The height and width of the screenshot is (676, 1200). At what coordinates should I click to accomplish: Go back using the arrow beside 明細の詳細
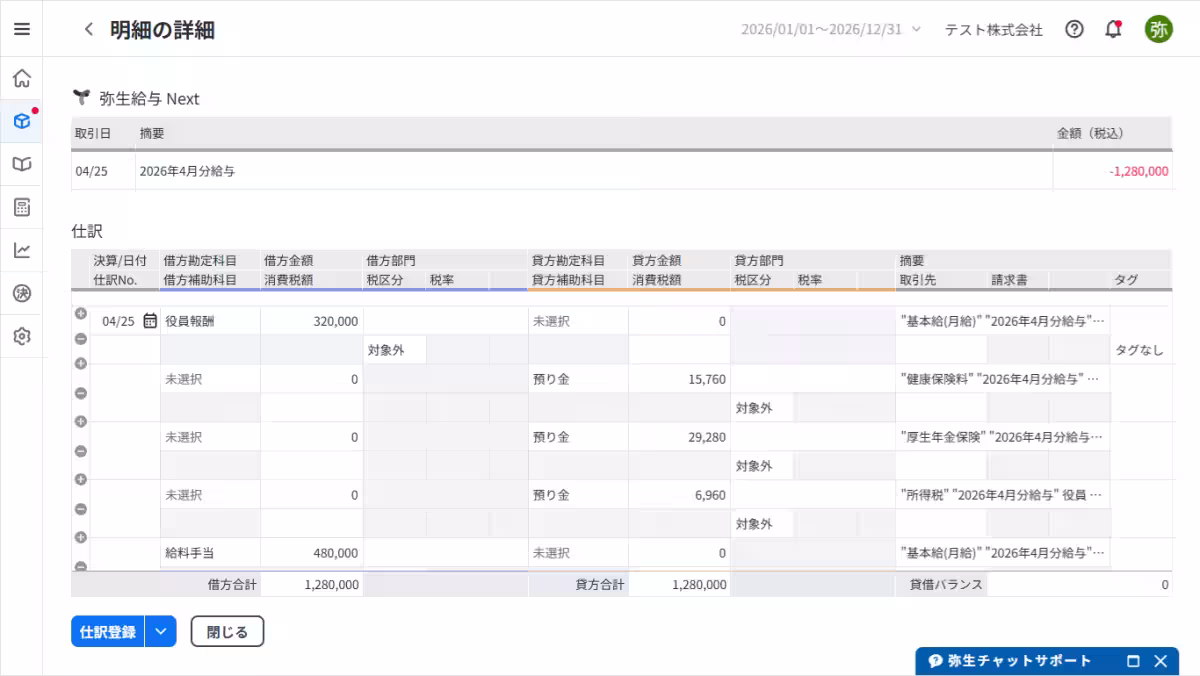pos(89,30)
